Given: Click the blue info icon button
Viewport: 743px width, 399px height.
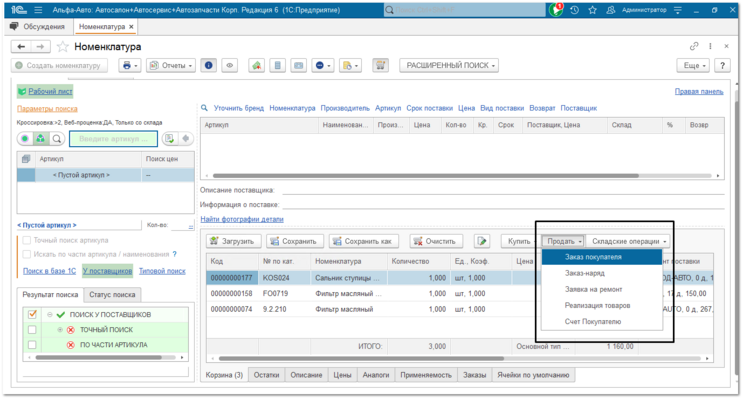Looking at the screenshot, I should pos(208,65).
